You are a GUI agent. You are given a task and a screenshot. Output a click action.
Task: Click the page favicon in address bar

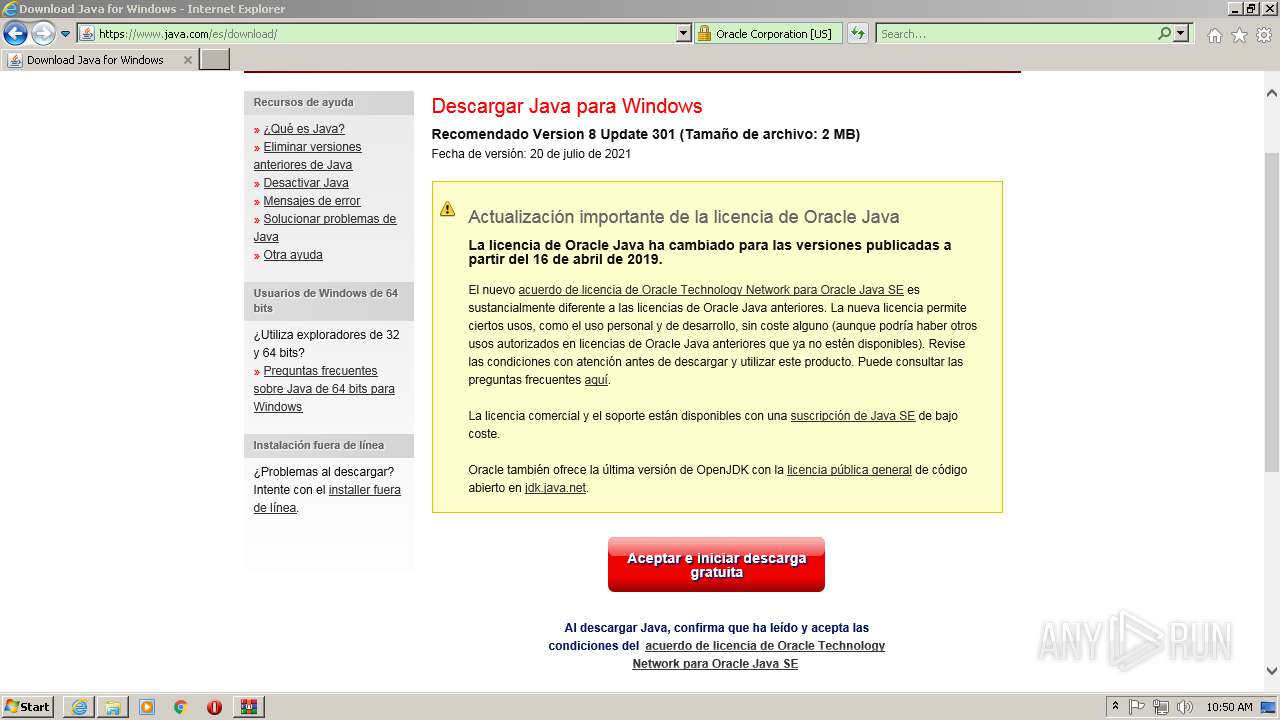[x=87, y=33]
